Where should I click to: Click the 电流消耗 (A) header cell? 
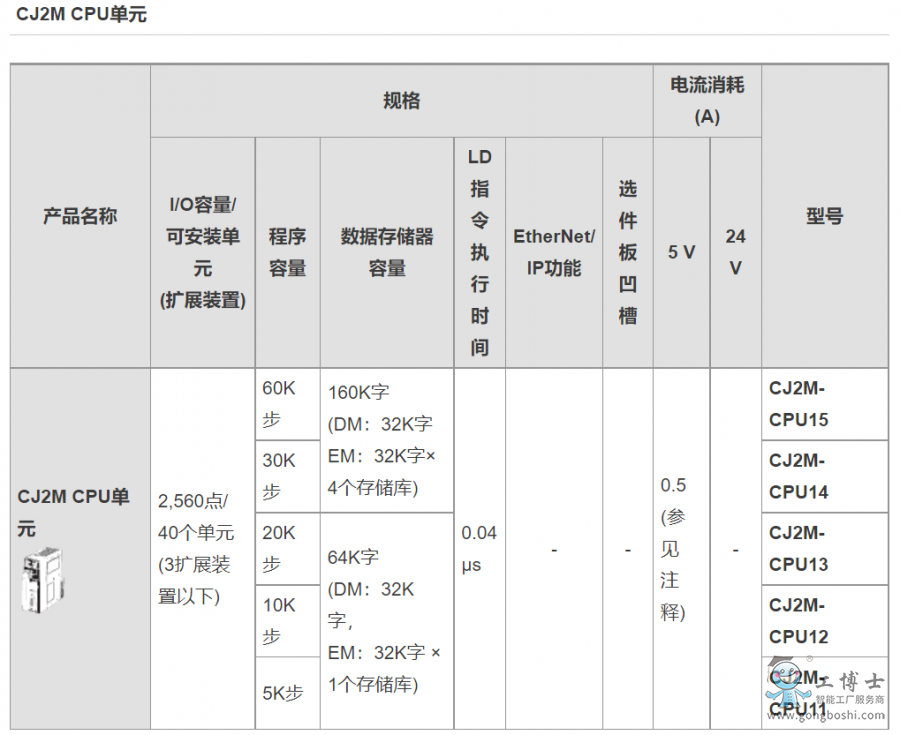[707, 100]
